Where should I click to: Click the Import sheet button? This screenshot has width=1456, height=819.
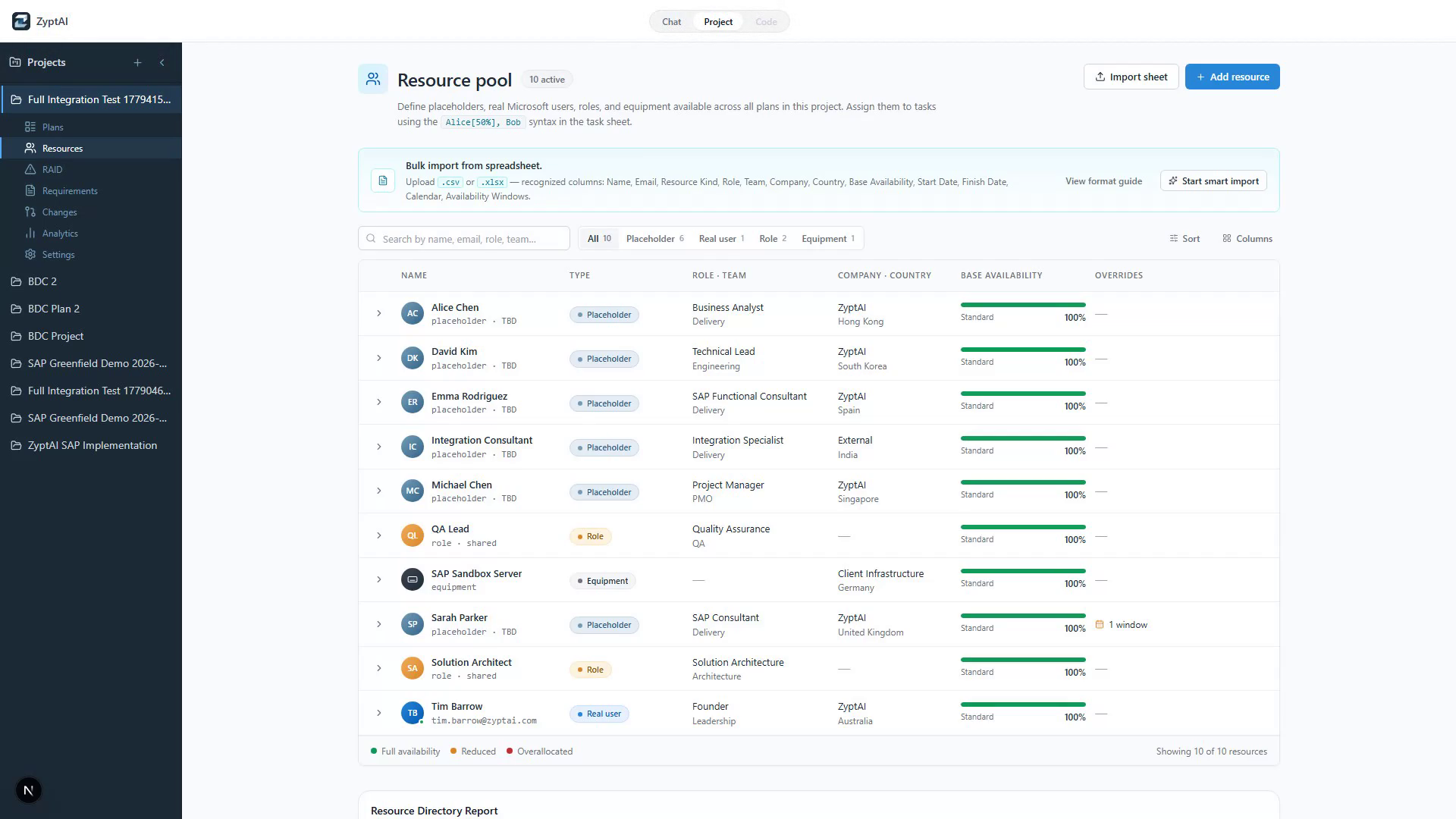tap(1131, 77)
